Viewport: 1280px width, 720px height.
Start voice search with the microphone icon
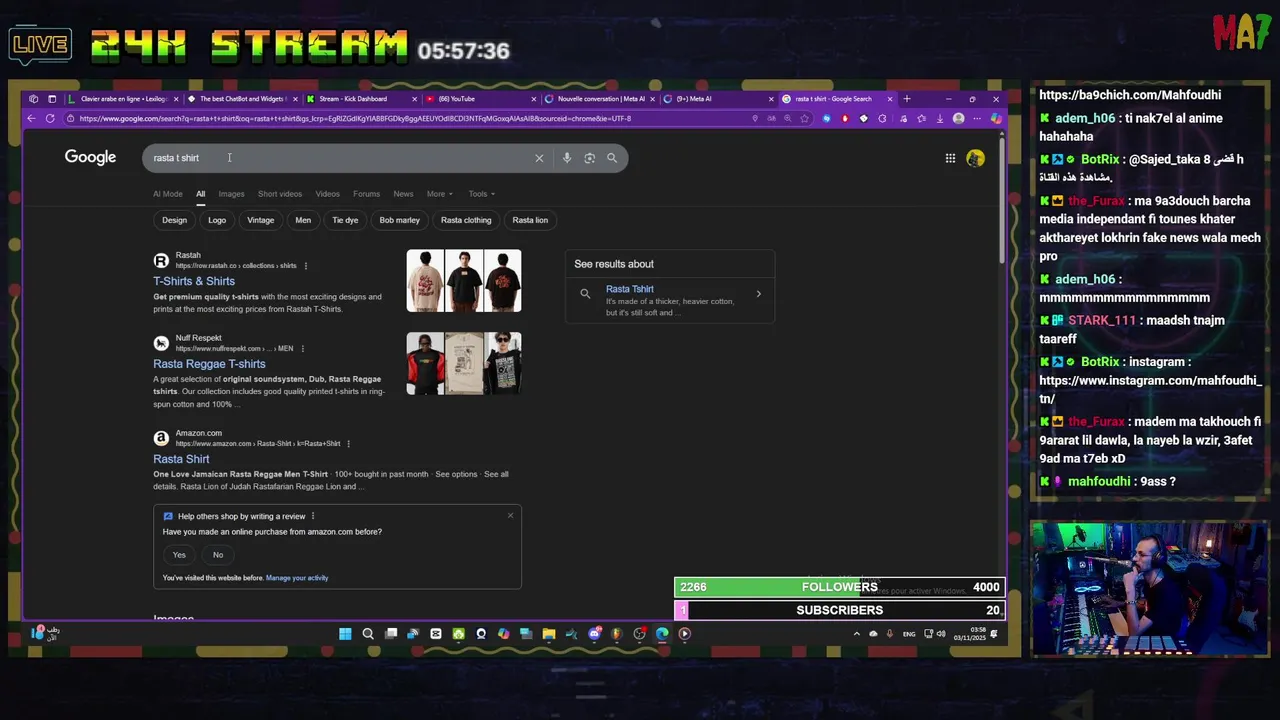567,158
